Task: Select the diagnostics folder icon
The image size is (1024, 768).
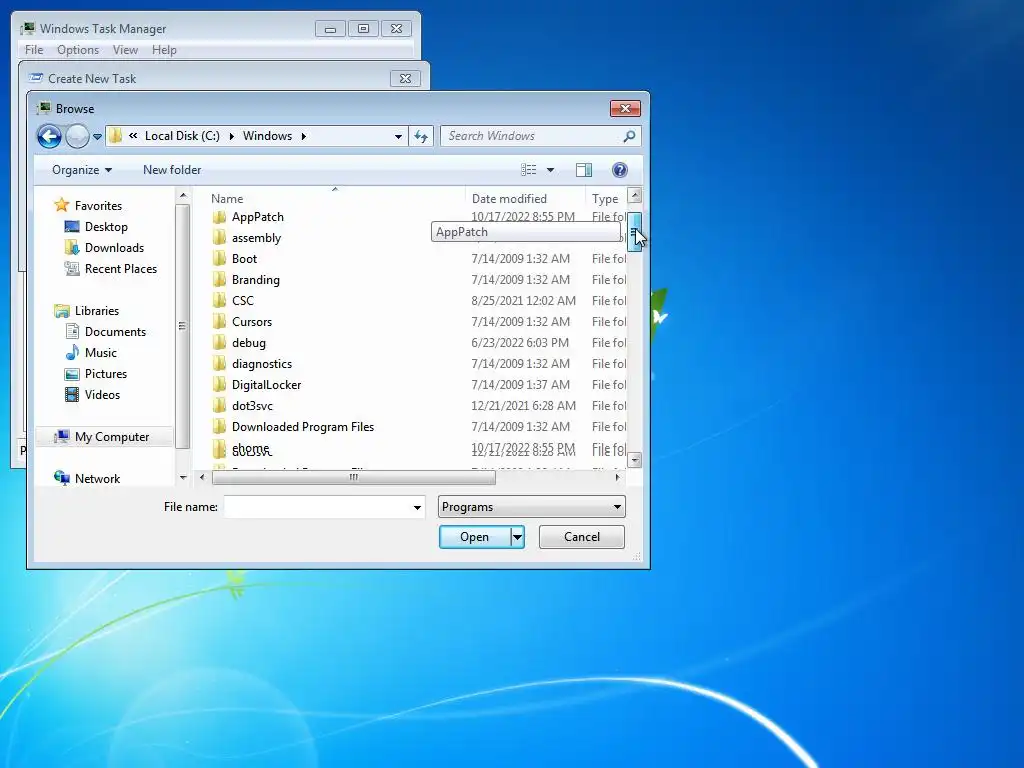Action: coord(219,364)
